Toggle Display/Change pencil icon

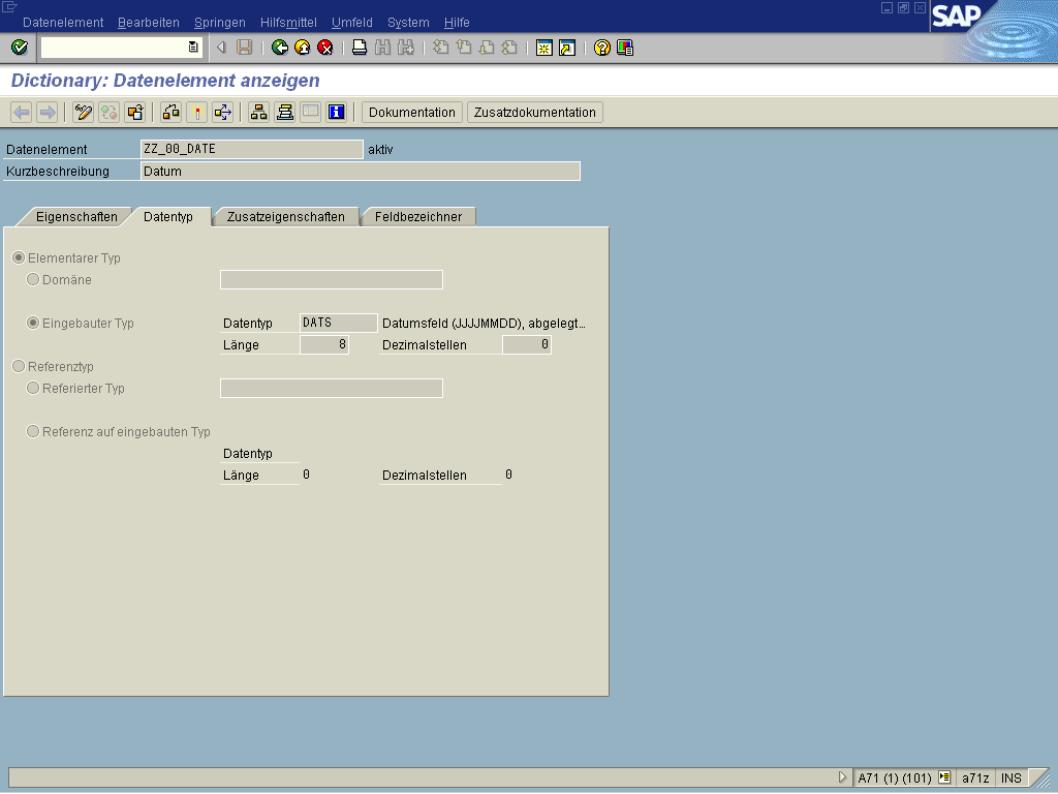(83, 112)
